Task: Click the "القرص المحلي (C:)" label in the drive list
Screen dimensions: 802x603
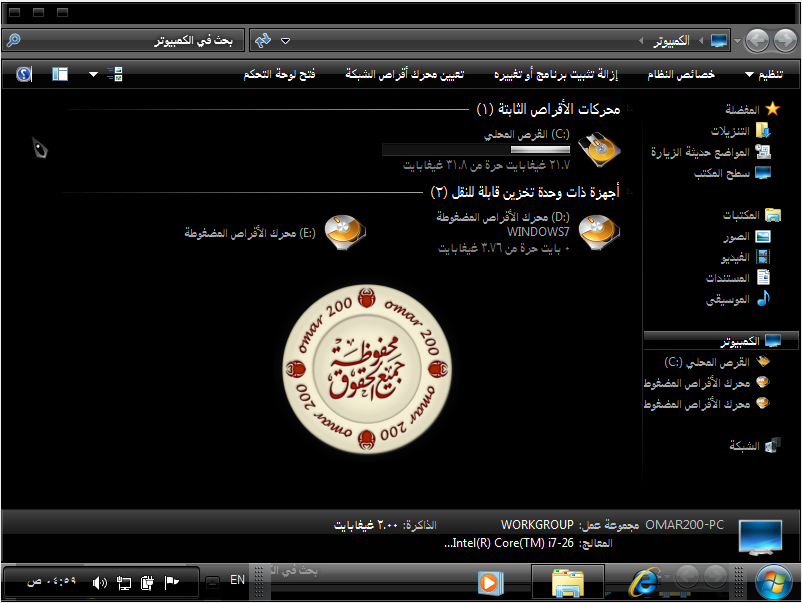Action: click(x=527, y=134)
